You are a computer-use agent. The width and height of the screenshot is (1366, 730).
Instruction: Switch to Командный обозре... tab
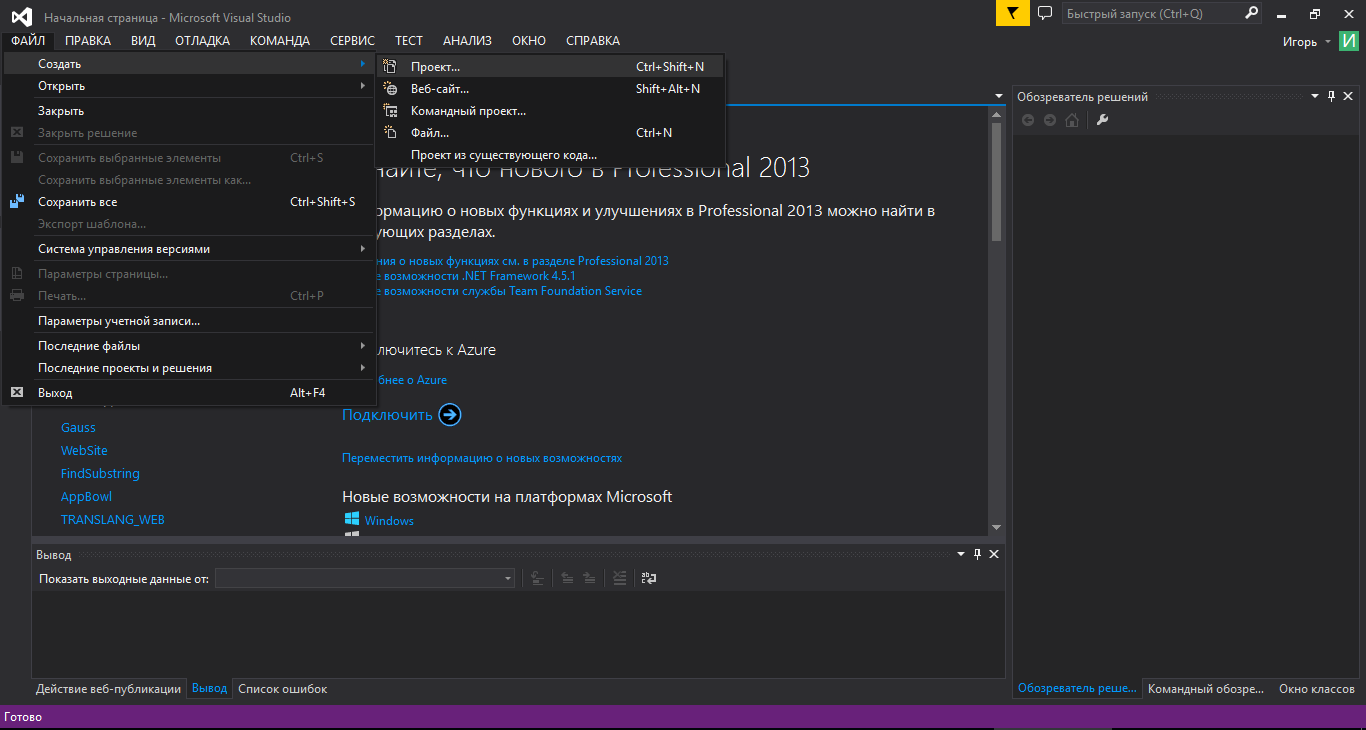click(1207, 689)
